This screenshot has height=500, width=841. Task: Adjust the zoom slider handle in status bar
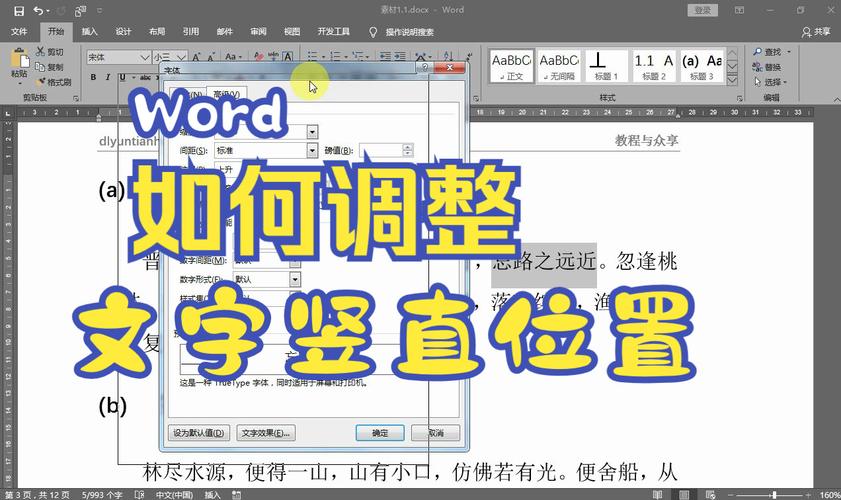[x=774, y=495]
